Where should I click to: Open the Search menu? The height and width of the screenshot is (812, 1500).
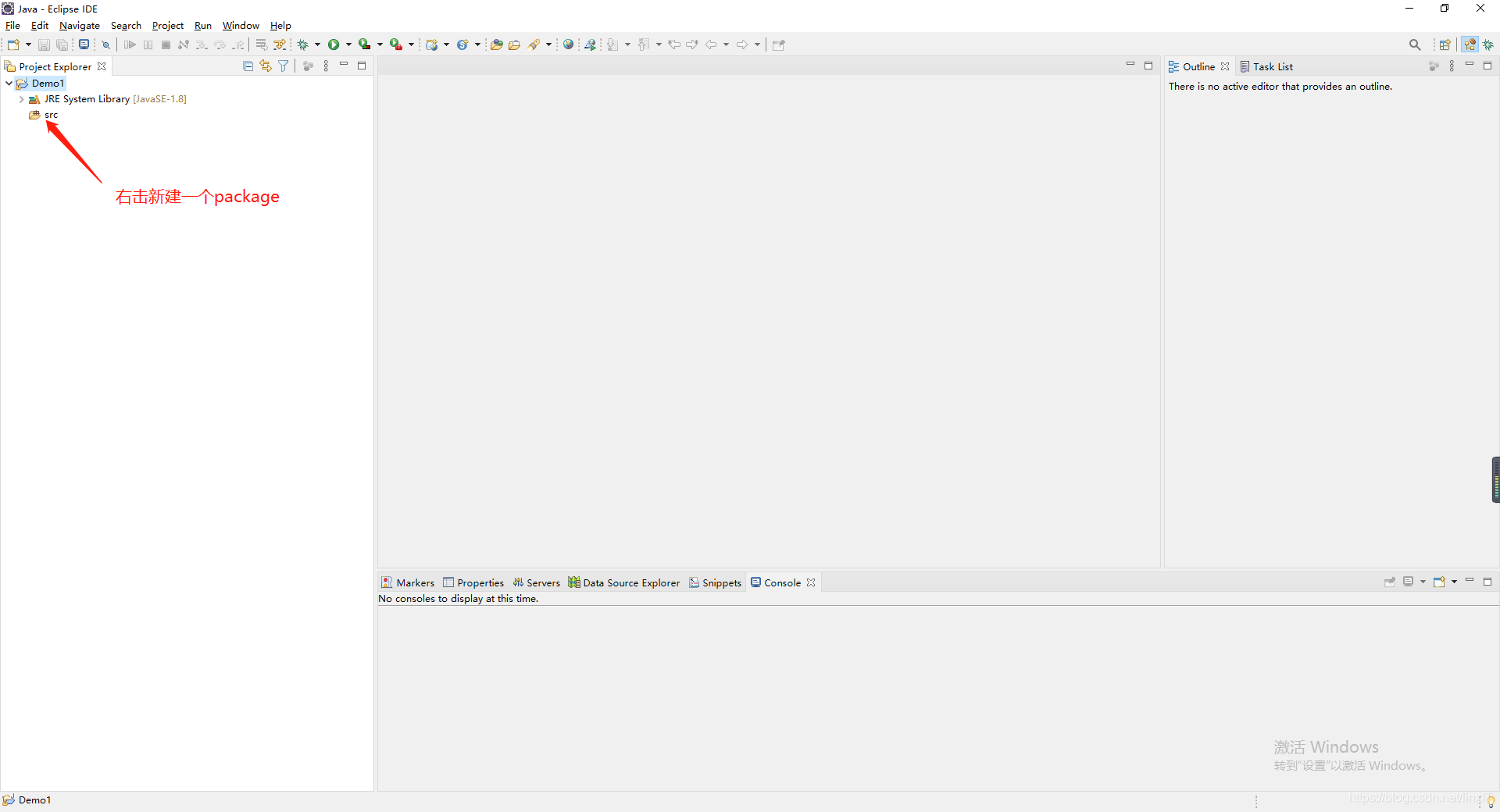click(126, 26)
